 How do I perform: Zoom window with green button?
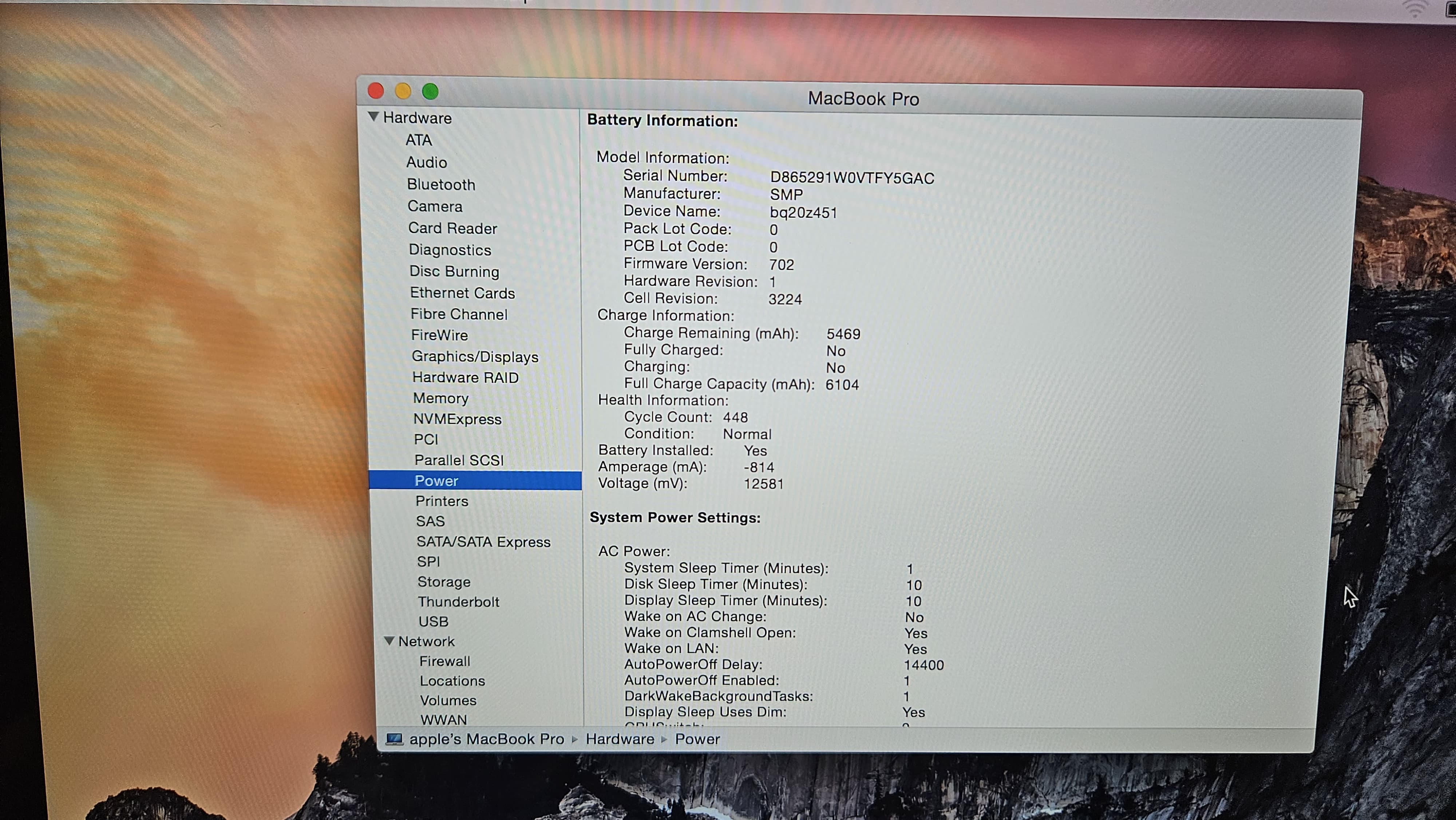point(430,92)
